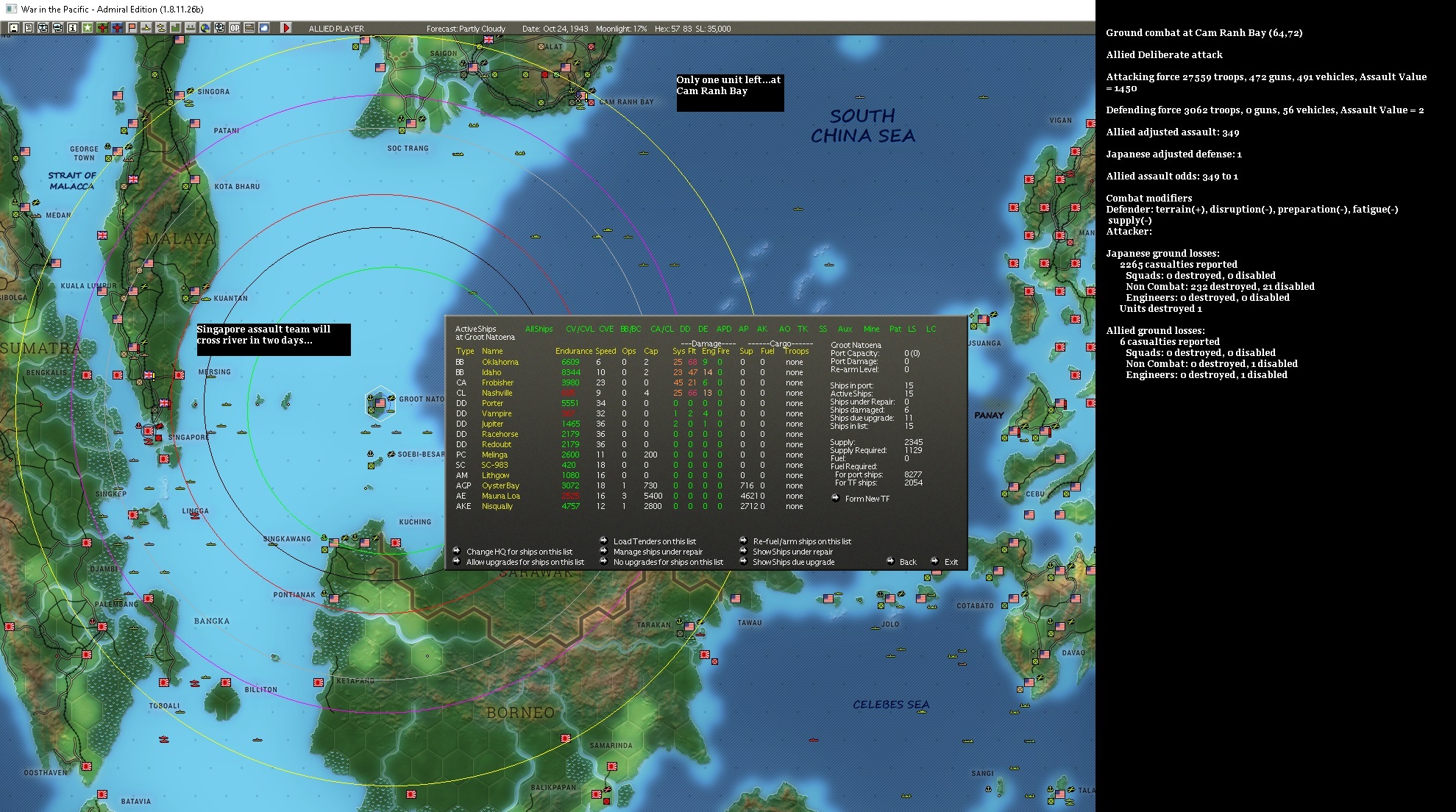Viewport: 1456px width, 812px height.
Task: Click the green star toolbar icon
Action: pos(87,28)
